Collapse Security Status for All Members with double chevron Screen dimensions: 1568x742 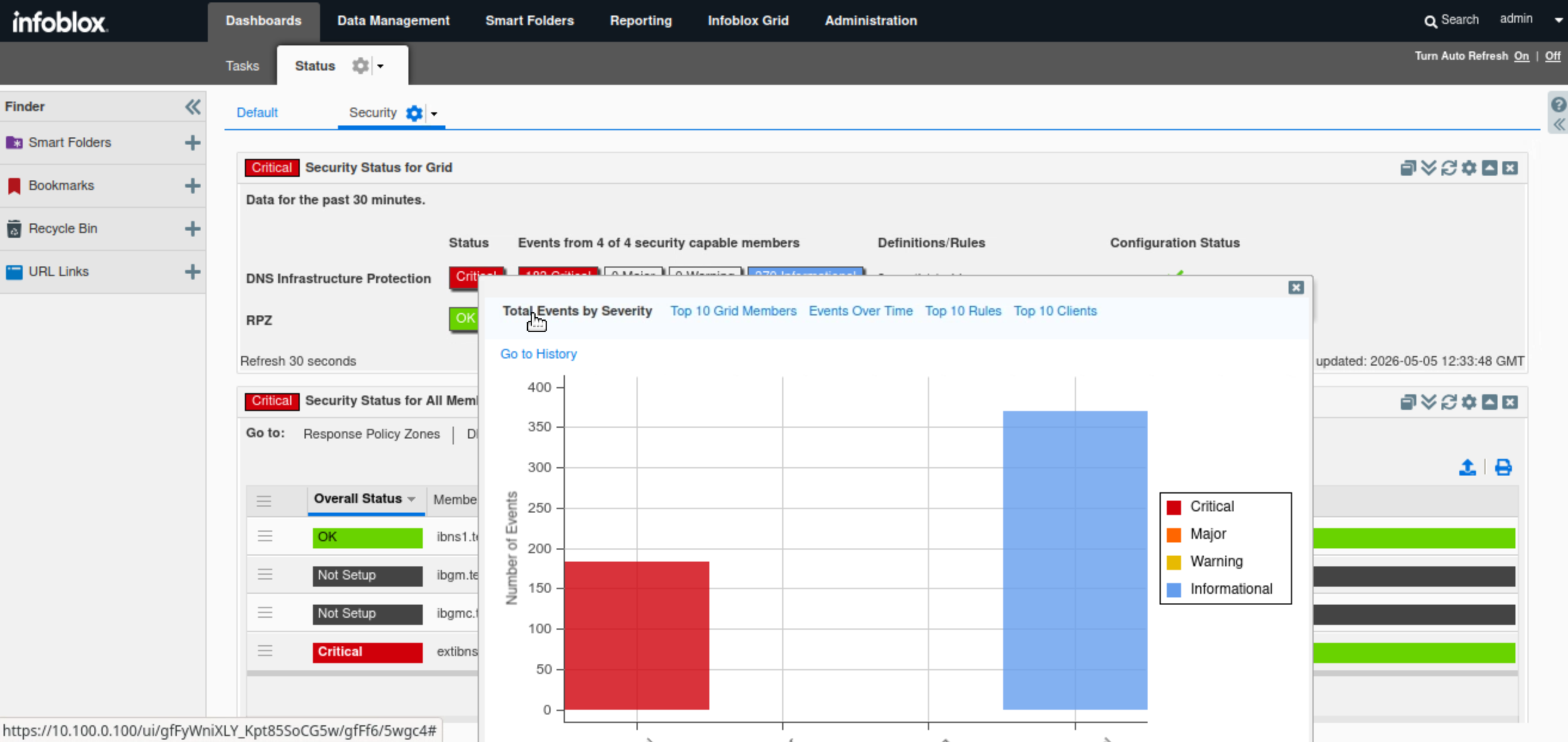pyautogui.click(x=1429, y=402)
